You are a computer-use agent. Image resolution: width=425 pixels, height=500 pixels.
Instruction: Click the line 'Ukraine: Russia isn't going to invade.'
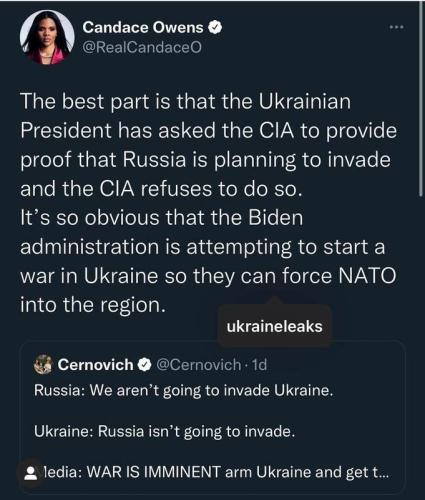tap(165, 432)
